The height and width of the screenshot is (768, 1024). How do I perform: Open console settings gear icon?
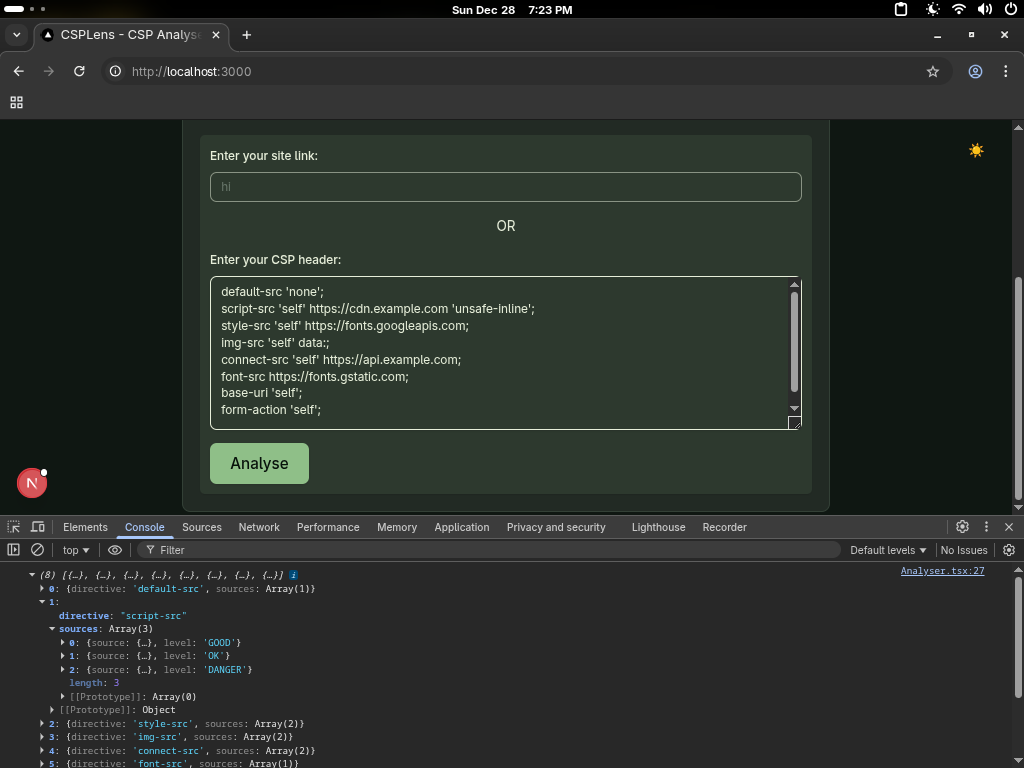pos(1008,550)
